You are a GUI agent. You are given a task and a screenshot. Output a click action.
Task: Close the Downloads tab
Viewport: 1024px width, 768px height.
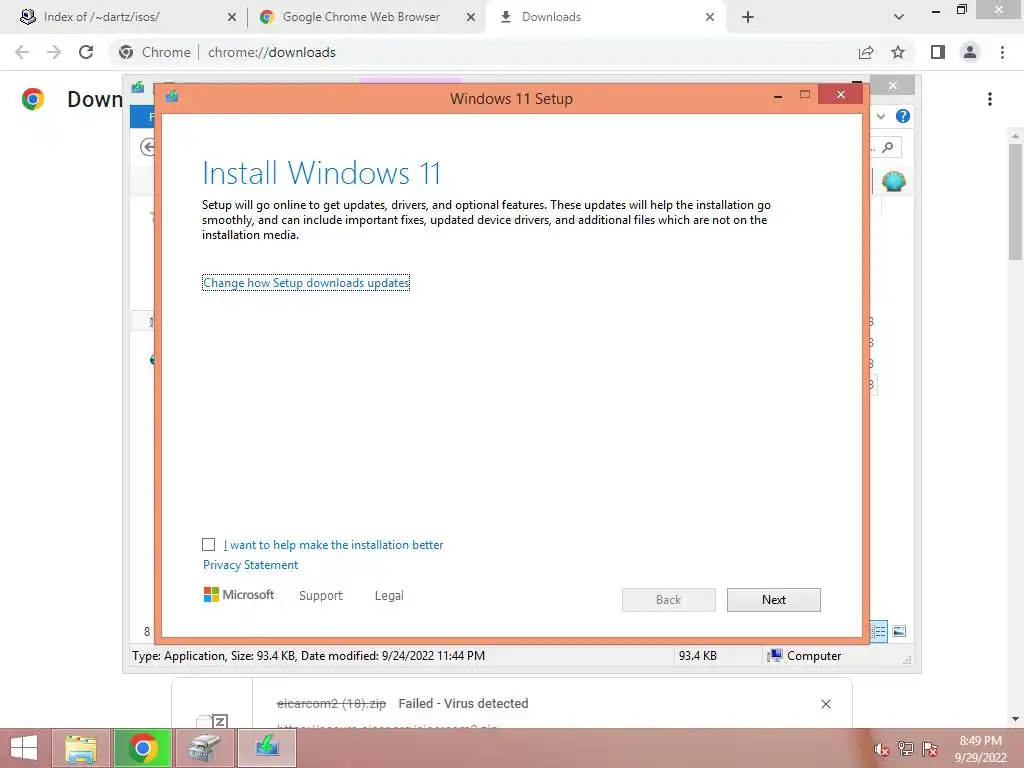pyautogui.click(x=710, y=17)
